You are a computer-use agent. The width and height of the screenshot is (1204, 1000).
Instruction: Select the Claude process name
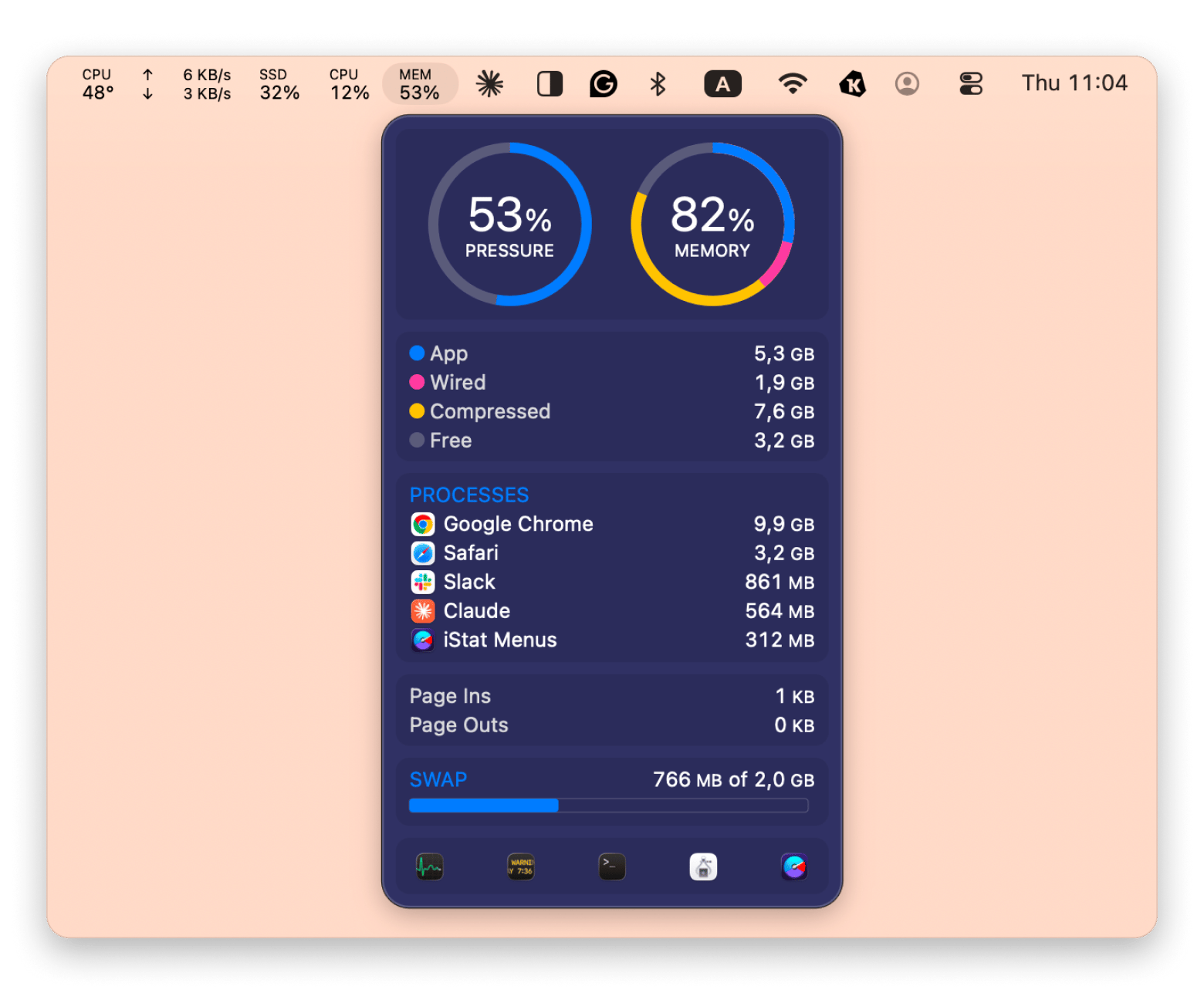pyautogui.click(x=477, y=611)
